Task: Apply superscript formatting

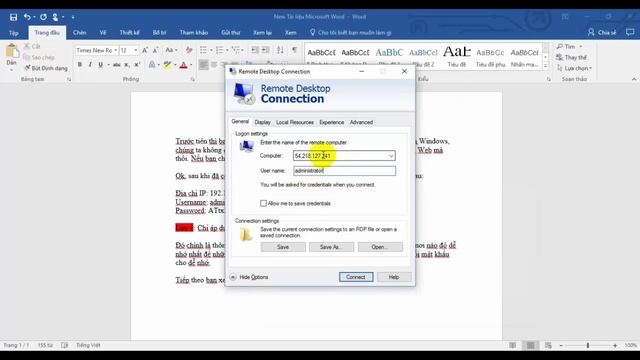Action: pyautogui.click(x=137, y=64)
